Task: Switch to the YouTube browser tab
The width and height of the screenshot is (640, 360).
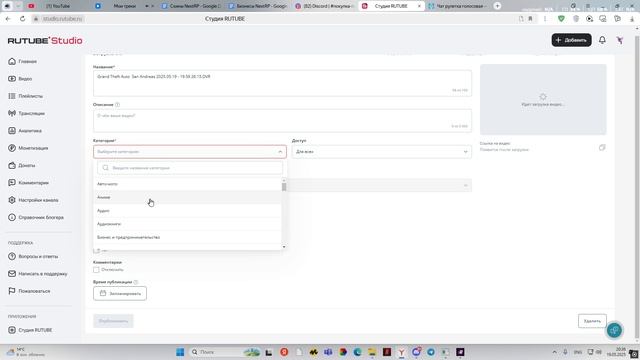Action: [x=58, y=6]
